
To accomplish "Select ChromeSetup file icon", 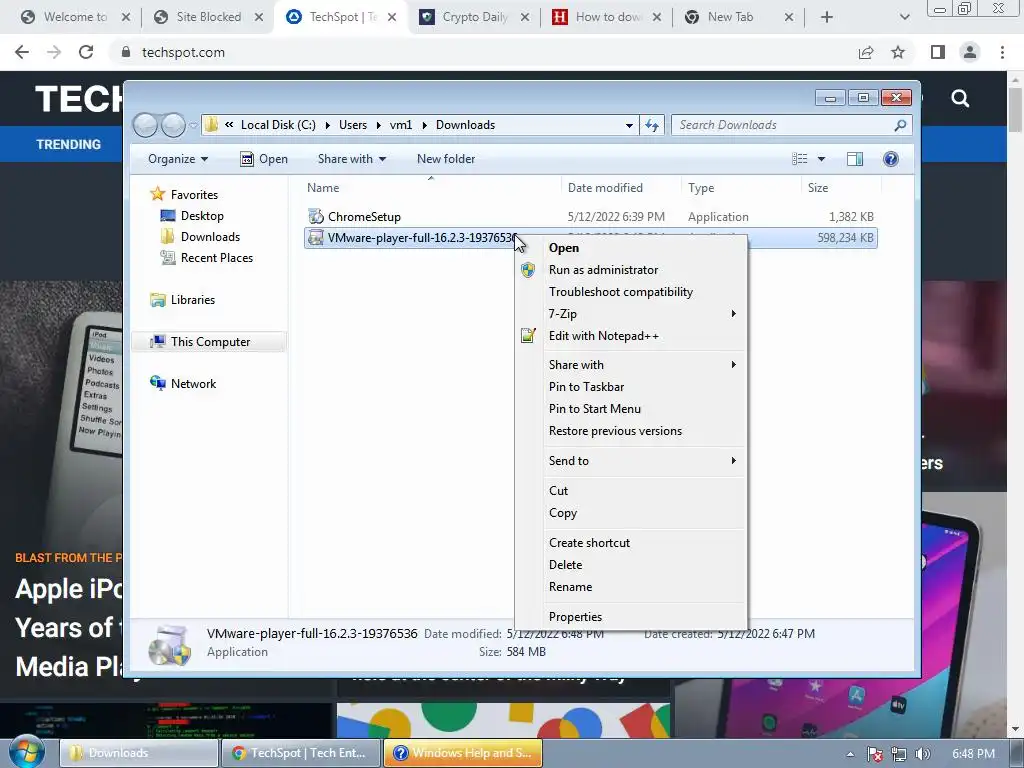I will 315,216.
